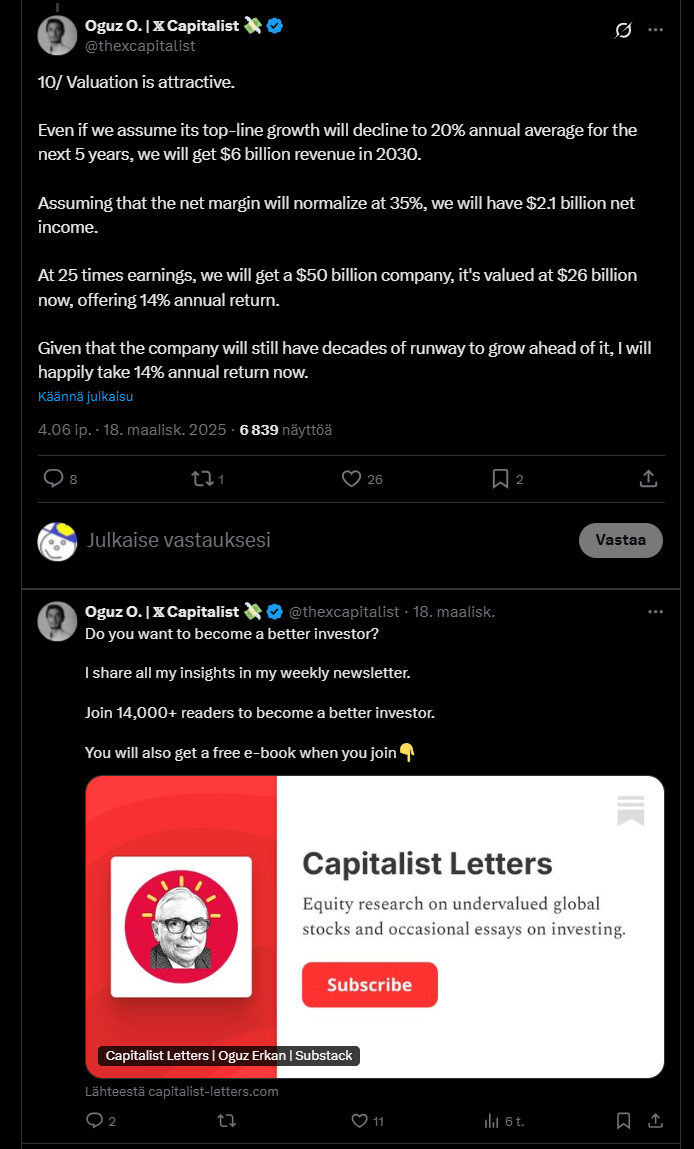Open the Capitalist Letters Substack card
This screenshot has width=694, height=1149.
coord(374,926)
